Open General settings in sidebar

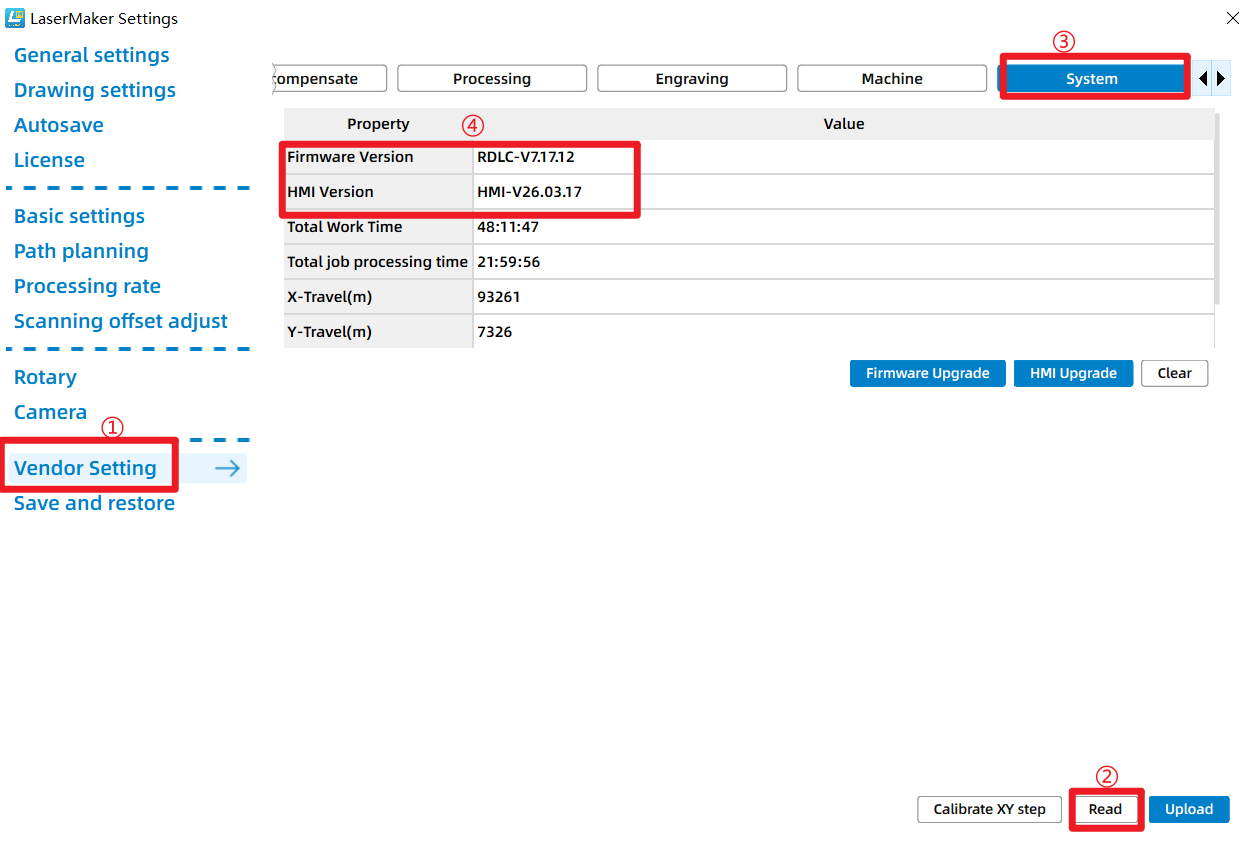tap(92, 55)
